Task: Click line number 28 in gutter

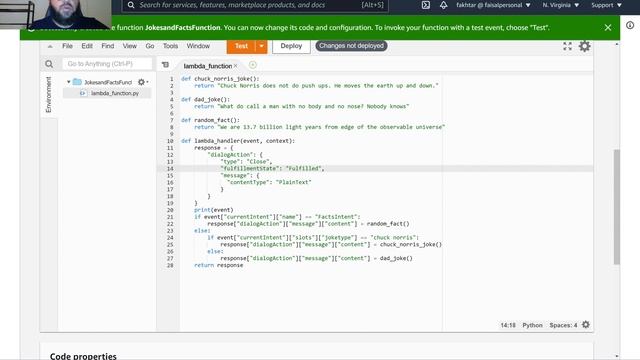Action: [x=170, y=265]
